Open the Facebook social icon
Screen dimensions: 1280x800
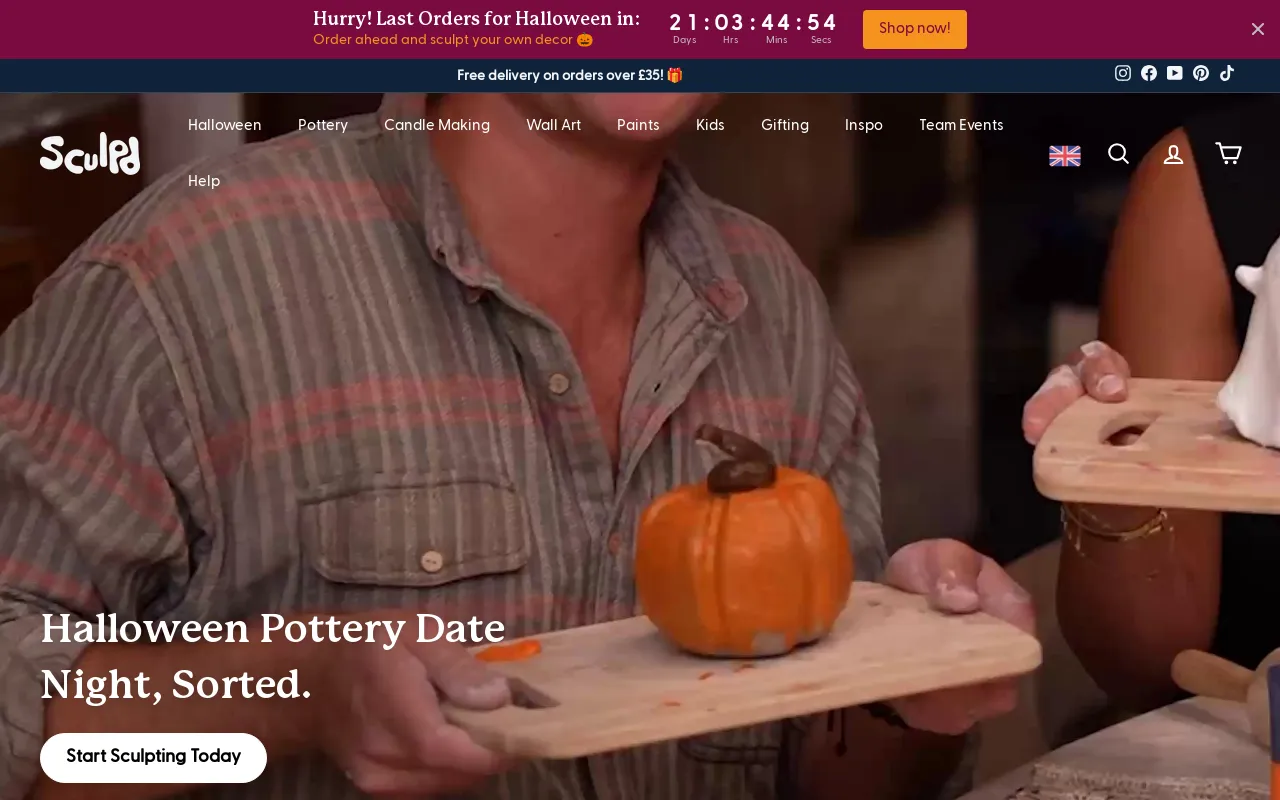[1149, 73]
